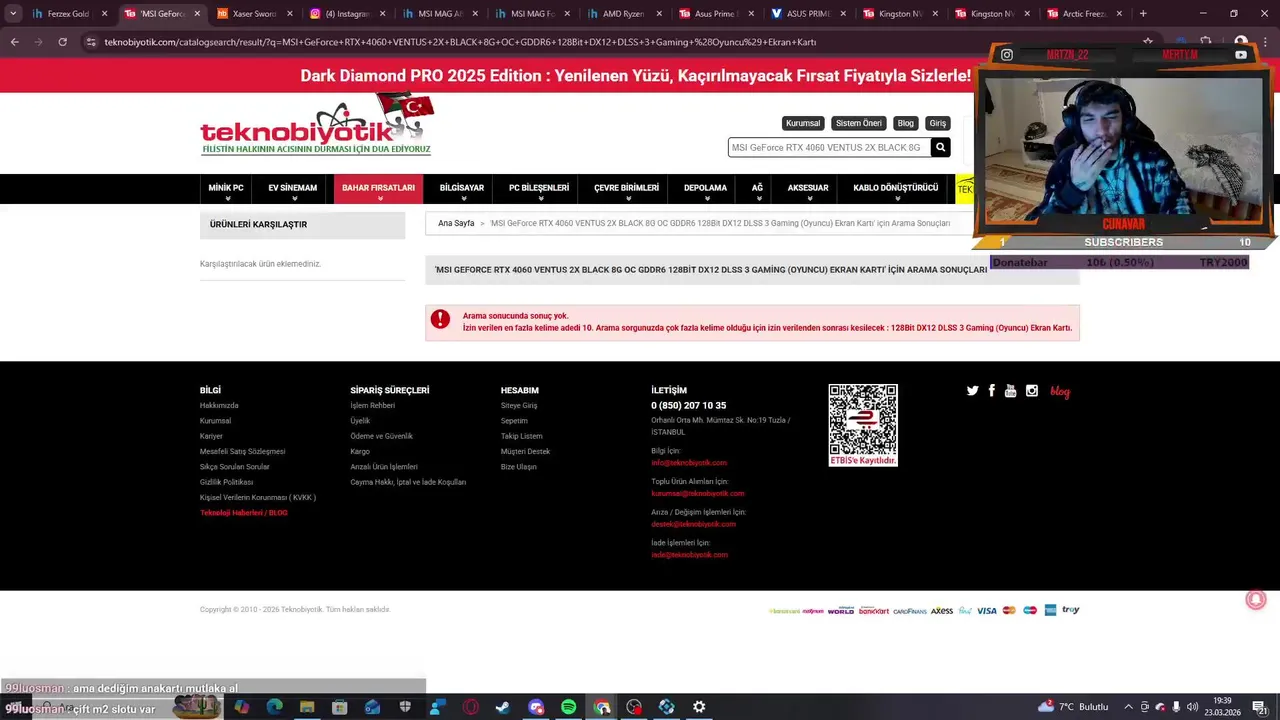This screenshot has height=720, width=1280.
Task: Open Ödeme ve Güvenlik link
Action: [x=381, y=436]
